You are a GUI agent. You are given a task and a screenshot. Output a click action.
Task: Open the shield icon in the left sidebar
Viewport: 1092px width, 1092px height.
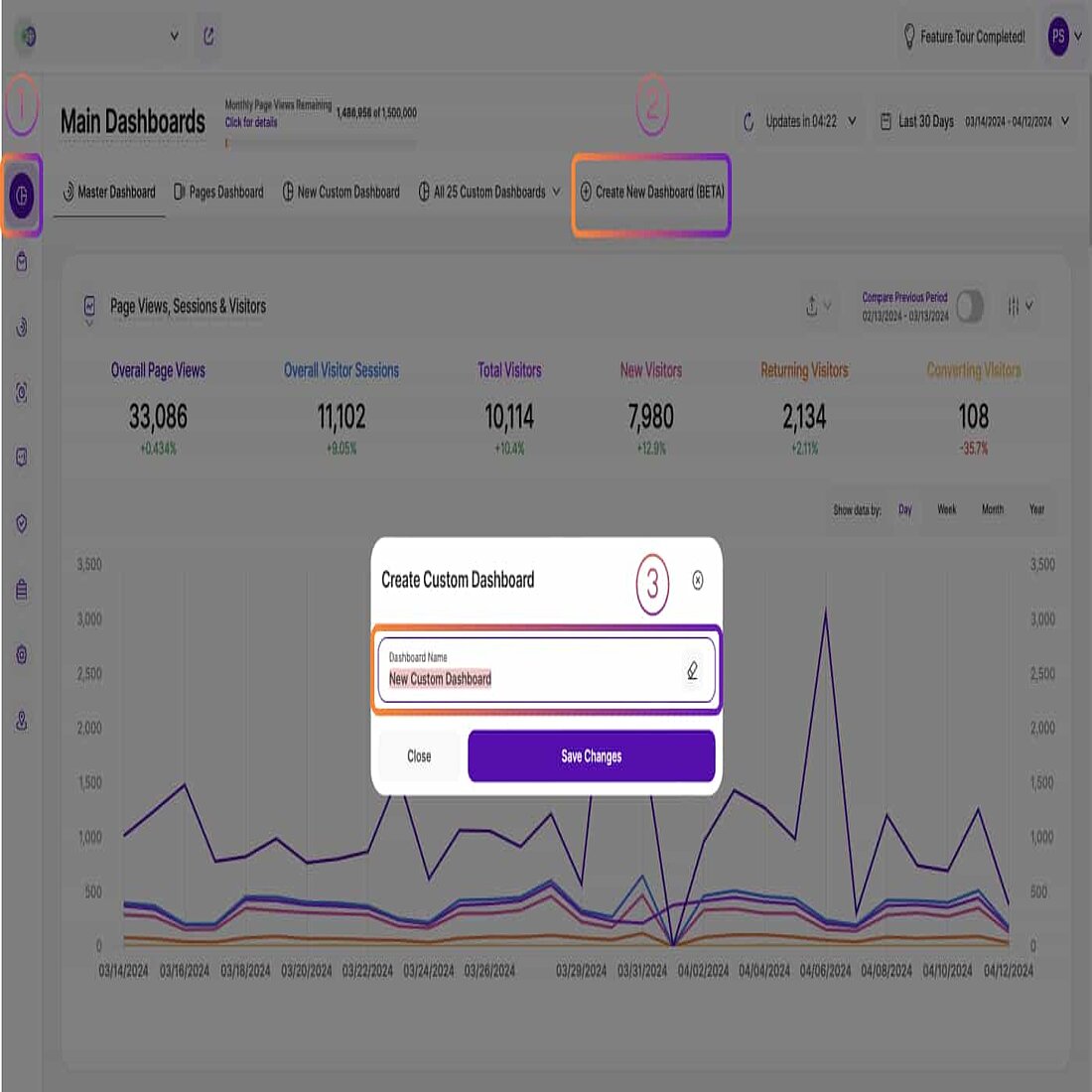(20, 524)
